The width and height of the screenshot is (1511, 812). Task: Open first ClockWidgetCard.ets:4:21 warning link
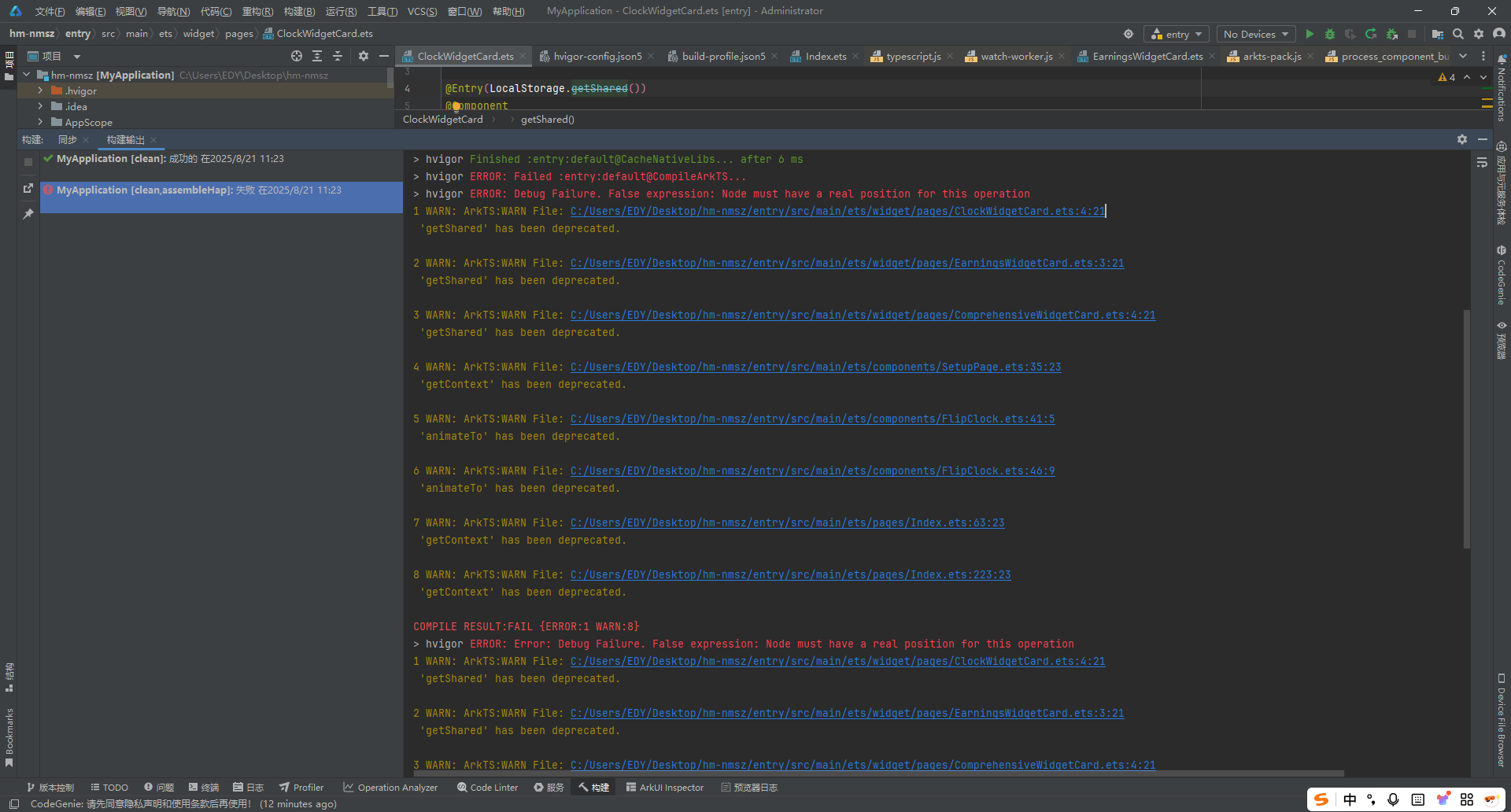pyautogui.click(x=837, y=211)
